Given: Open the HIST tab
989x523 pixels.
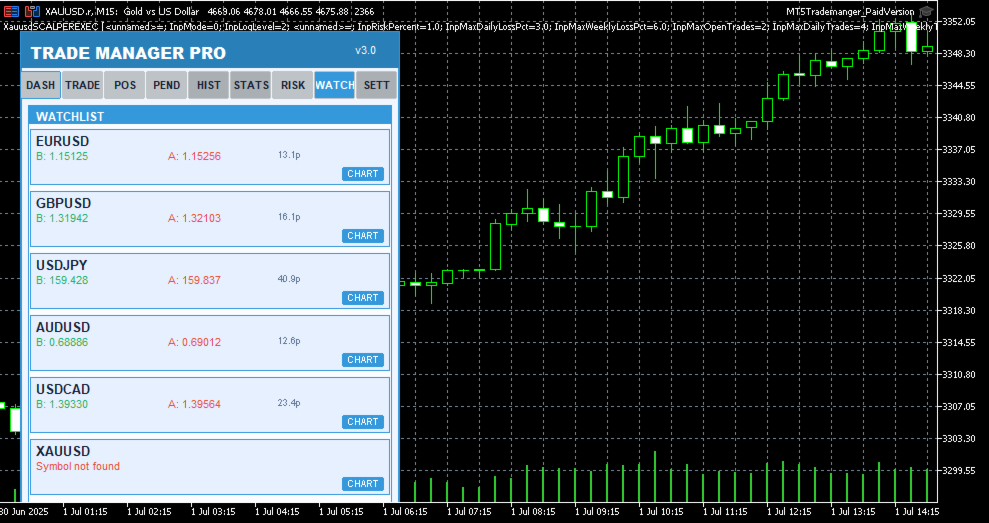Looking at the screenshot, I should 209,85.
